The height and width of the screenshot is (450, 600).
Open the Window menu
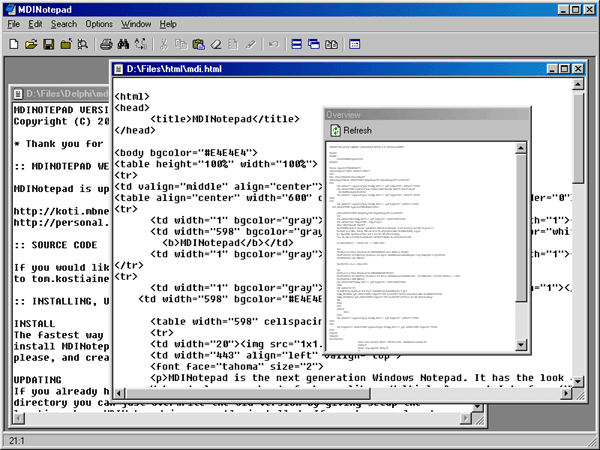click(x=136, y=24)
